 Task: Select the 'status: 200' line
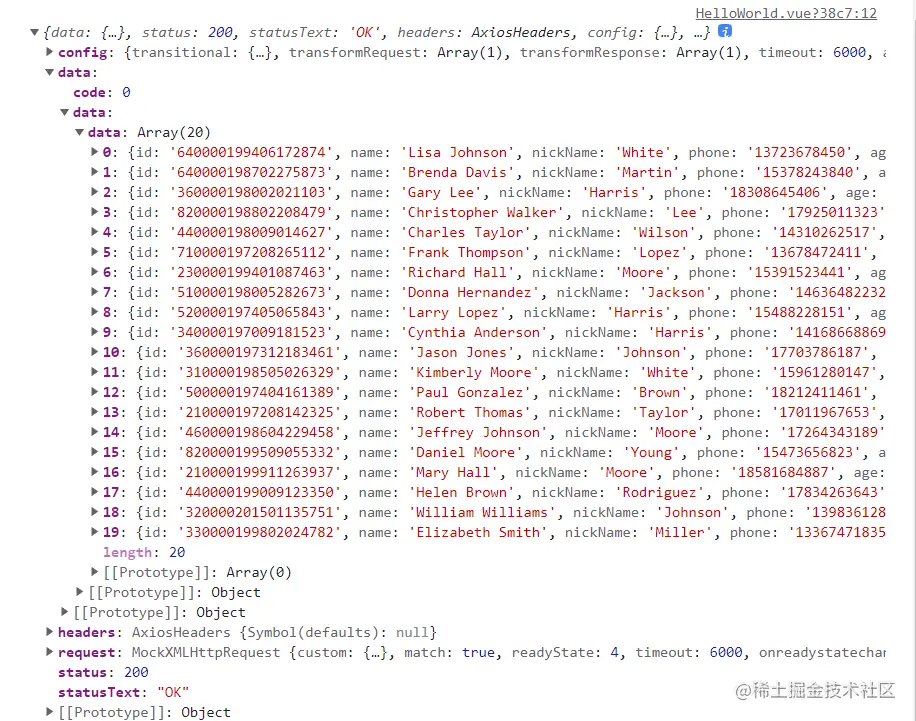103,672
